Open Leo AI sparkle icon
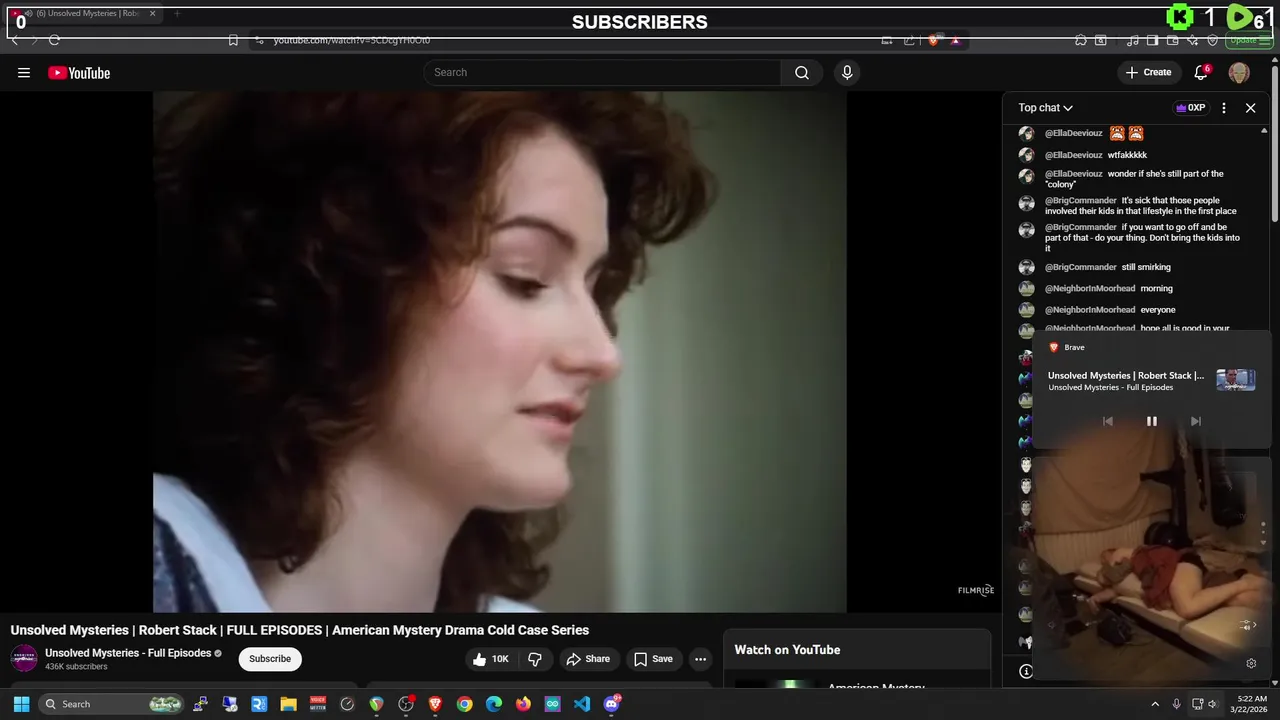Image resolution: width=1280 pixels, height=720 pixels. pos(1193,40)
